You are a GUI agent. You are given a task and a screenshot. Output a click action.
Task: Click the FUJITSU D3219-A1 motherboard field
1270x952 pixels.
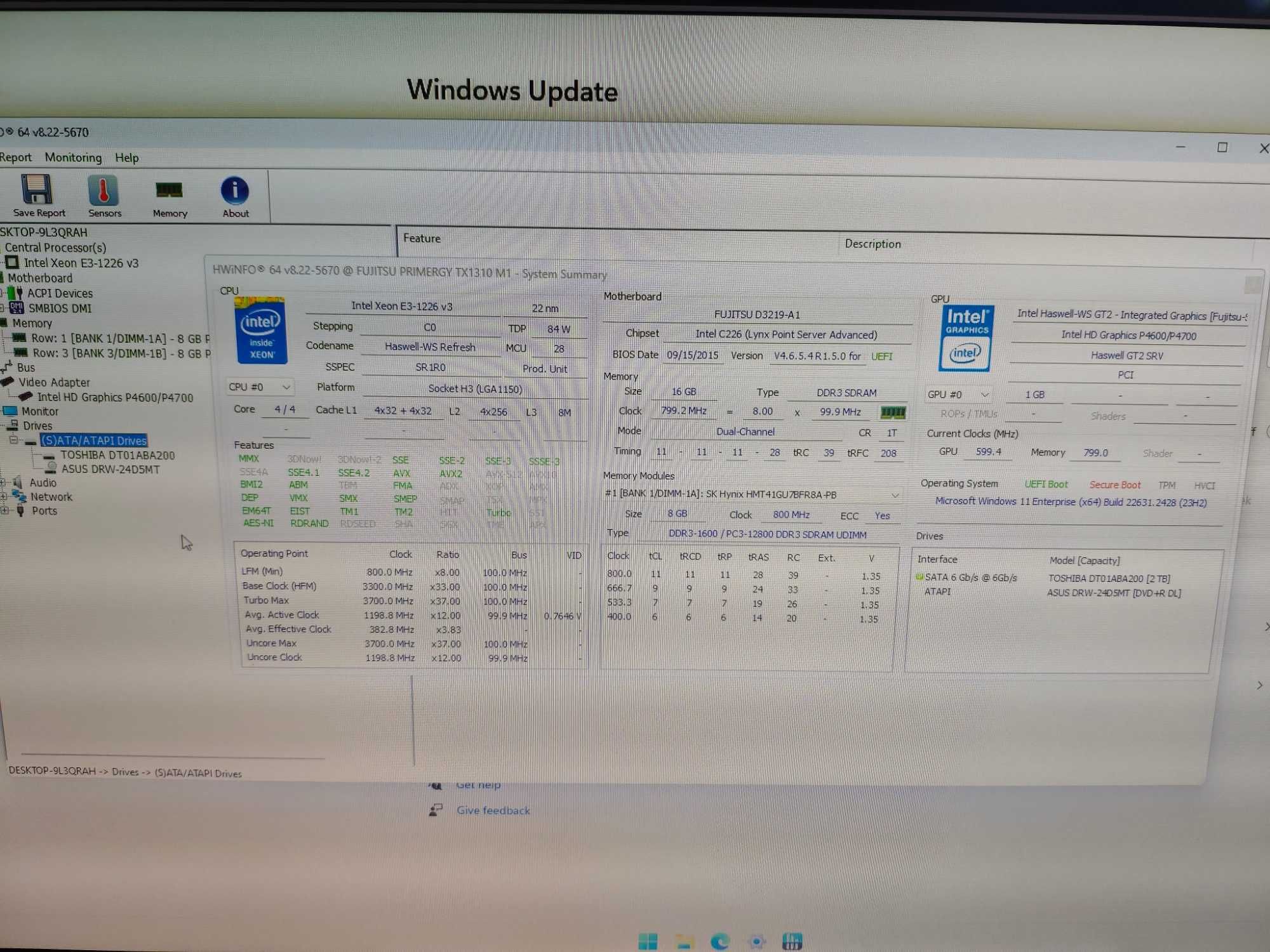pyautogui.click(x=757, y=314)
